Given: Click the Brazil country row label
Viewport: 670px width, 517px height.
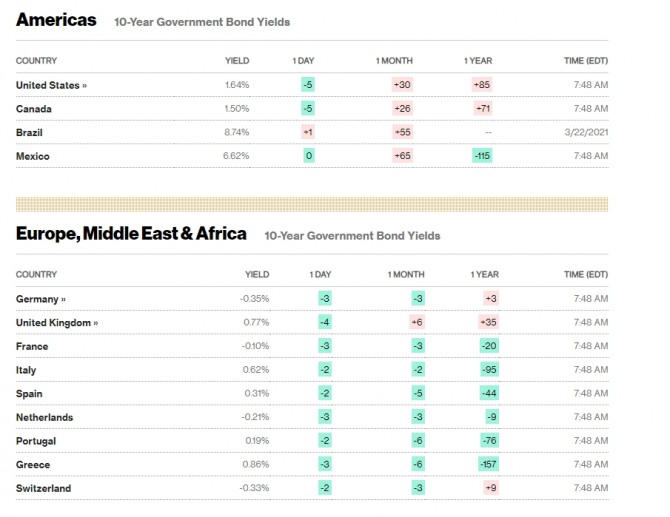Looking at the screenshot, I should point(30,132).
